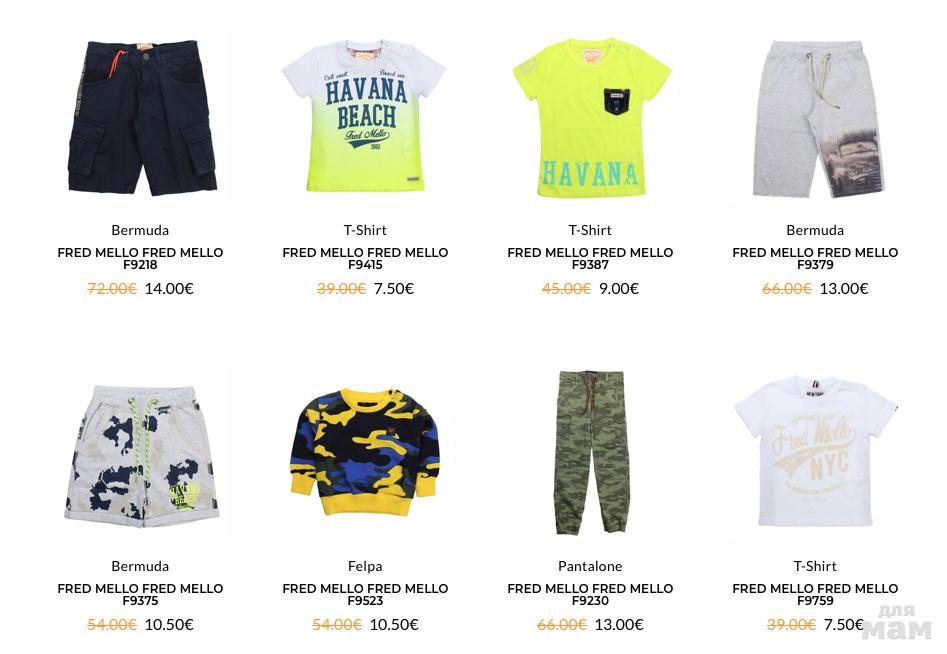Open the blue and yellow camo sweatshirt image
The image size is (947, 654).
[x=365, y=453]
